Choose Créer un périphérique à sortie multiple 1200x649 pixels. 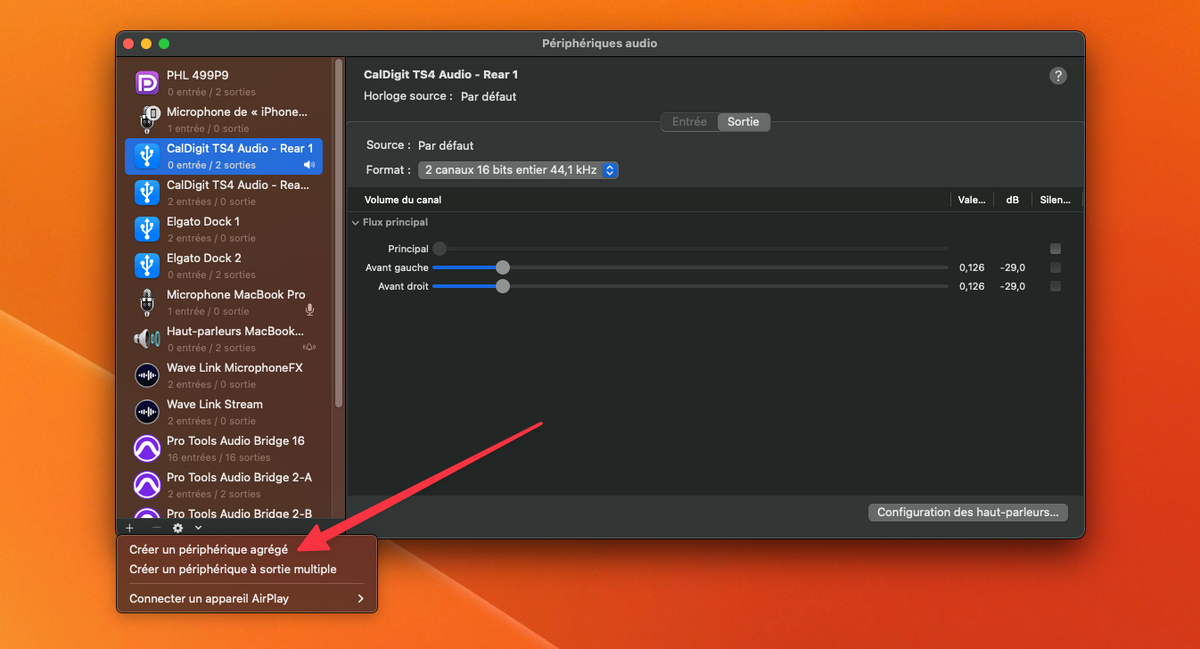coord(232,570)
